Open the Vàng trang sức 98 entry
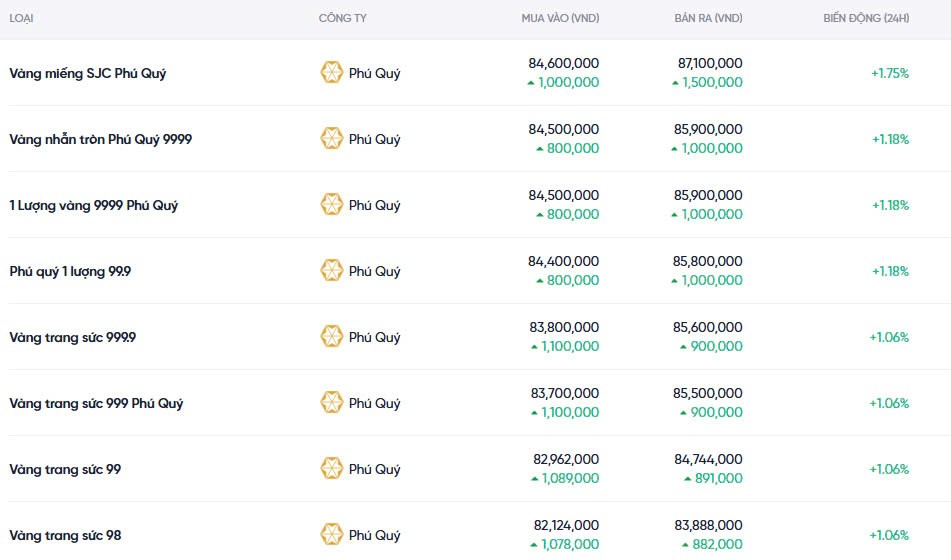This screenshot has width=951, height=560. tap(65, 535)
